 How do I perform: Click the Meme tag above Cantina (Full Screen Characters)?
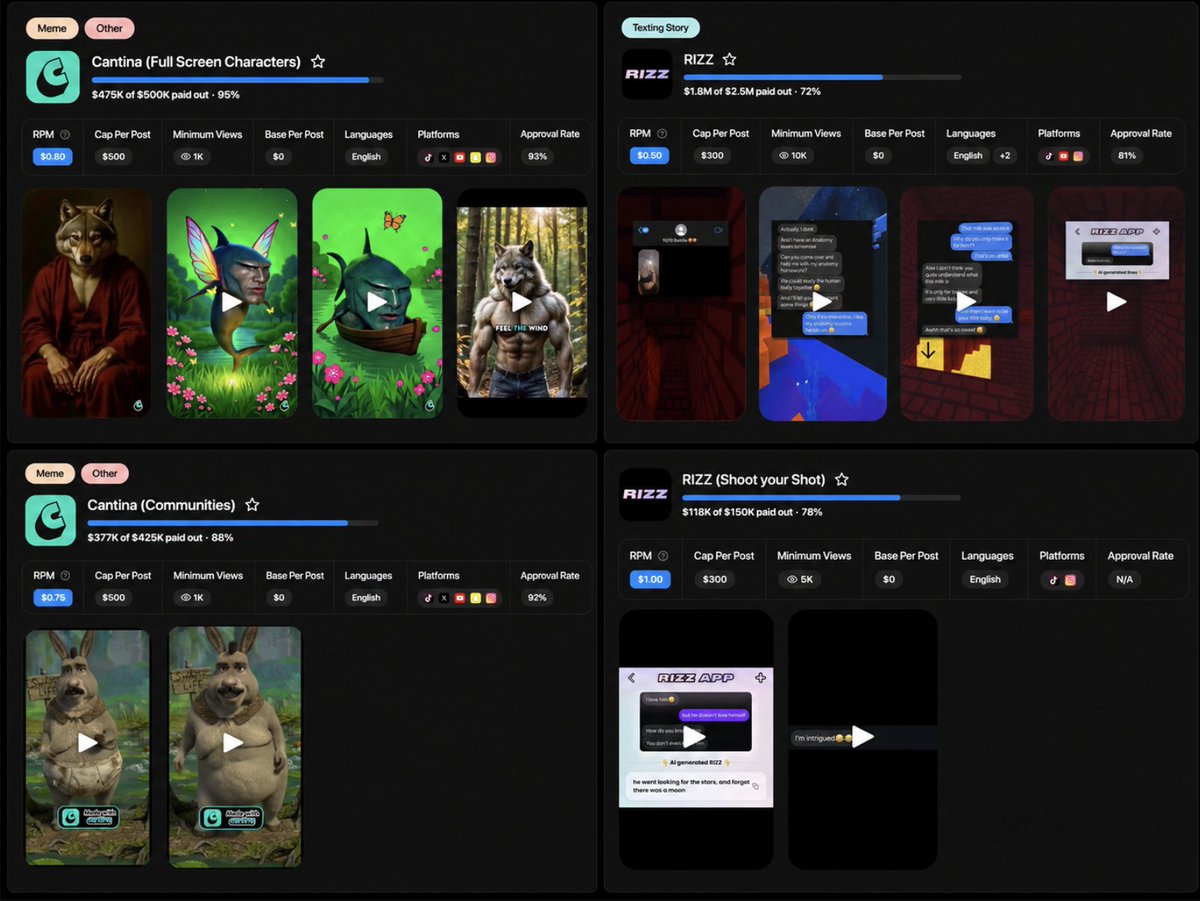click(x=52, y=28)
